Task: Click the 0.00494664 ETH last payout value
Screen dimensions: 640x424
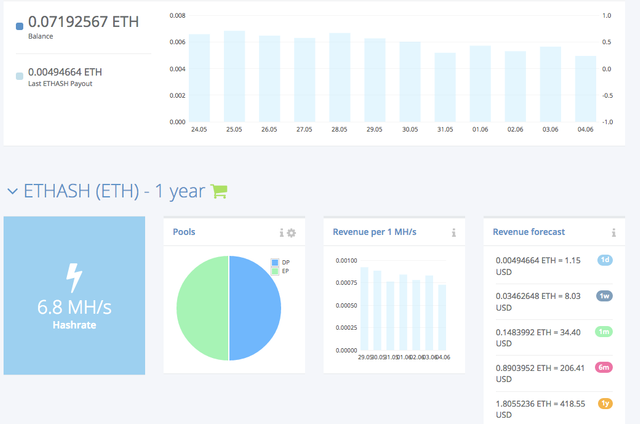Action: (65, 72)
